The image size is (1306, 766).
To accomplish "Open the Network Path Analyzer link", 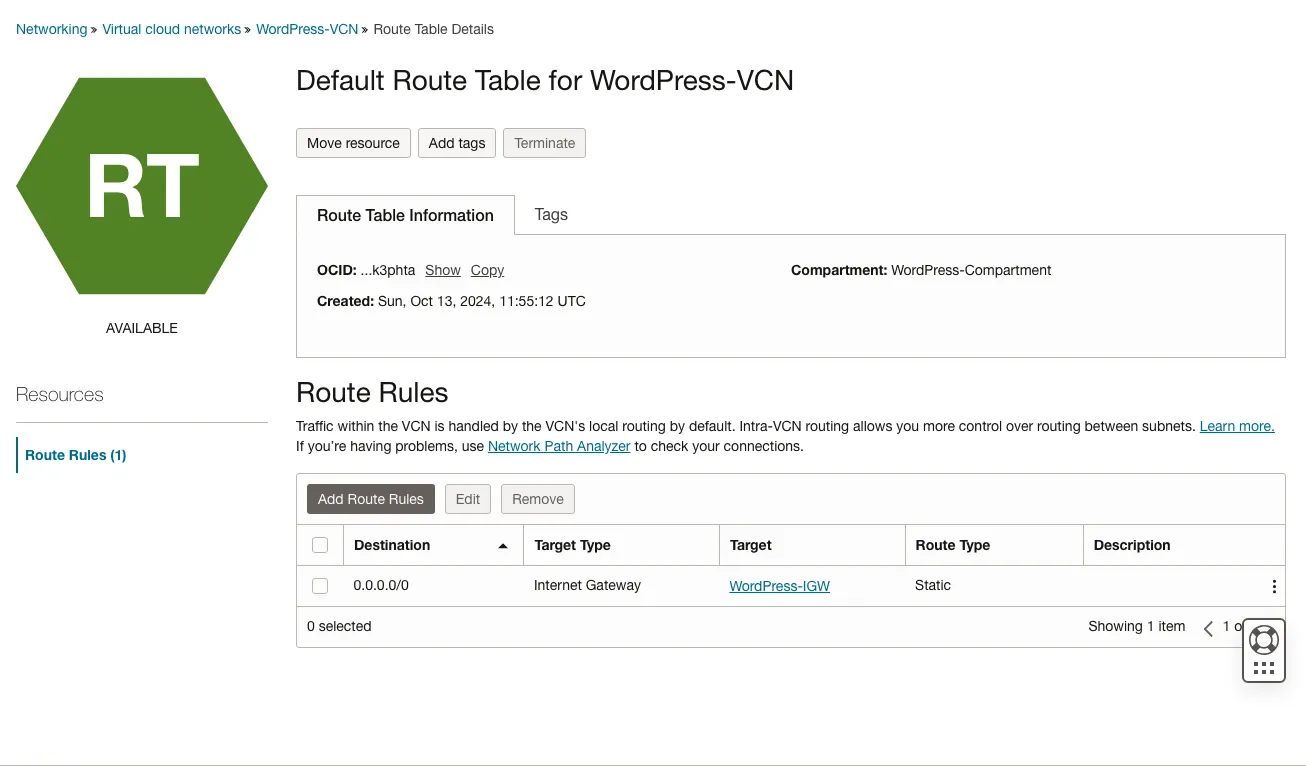I will click(x=558, y=446).
